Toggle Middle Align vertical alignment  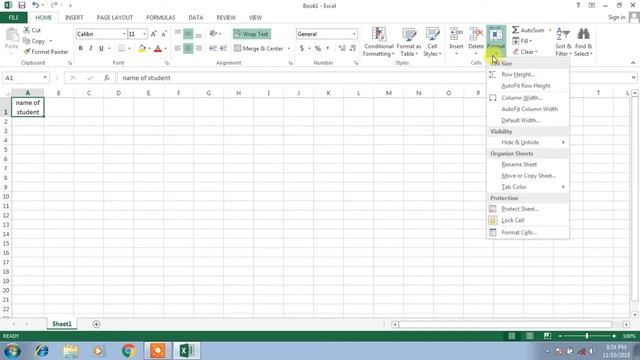188,34
